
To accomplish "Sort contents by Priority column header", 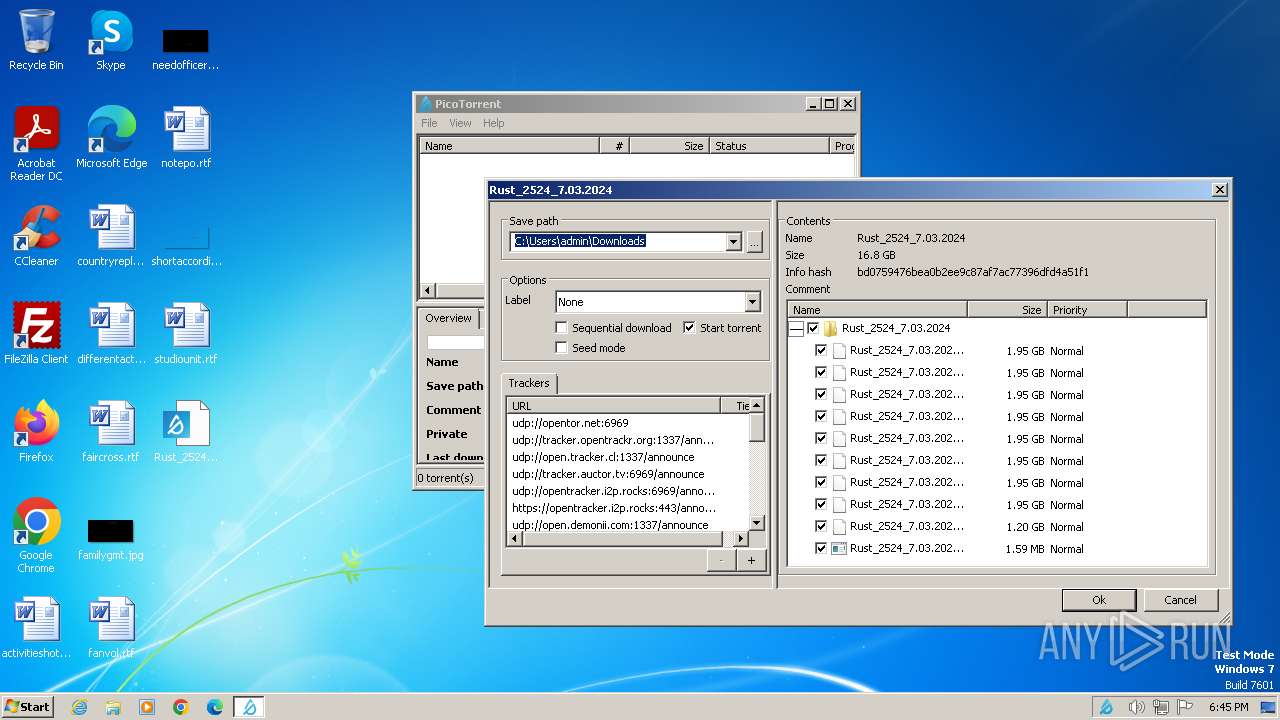I will [x=1087, y=310].
